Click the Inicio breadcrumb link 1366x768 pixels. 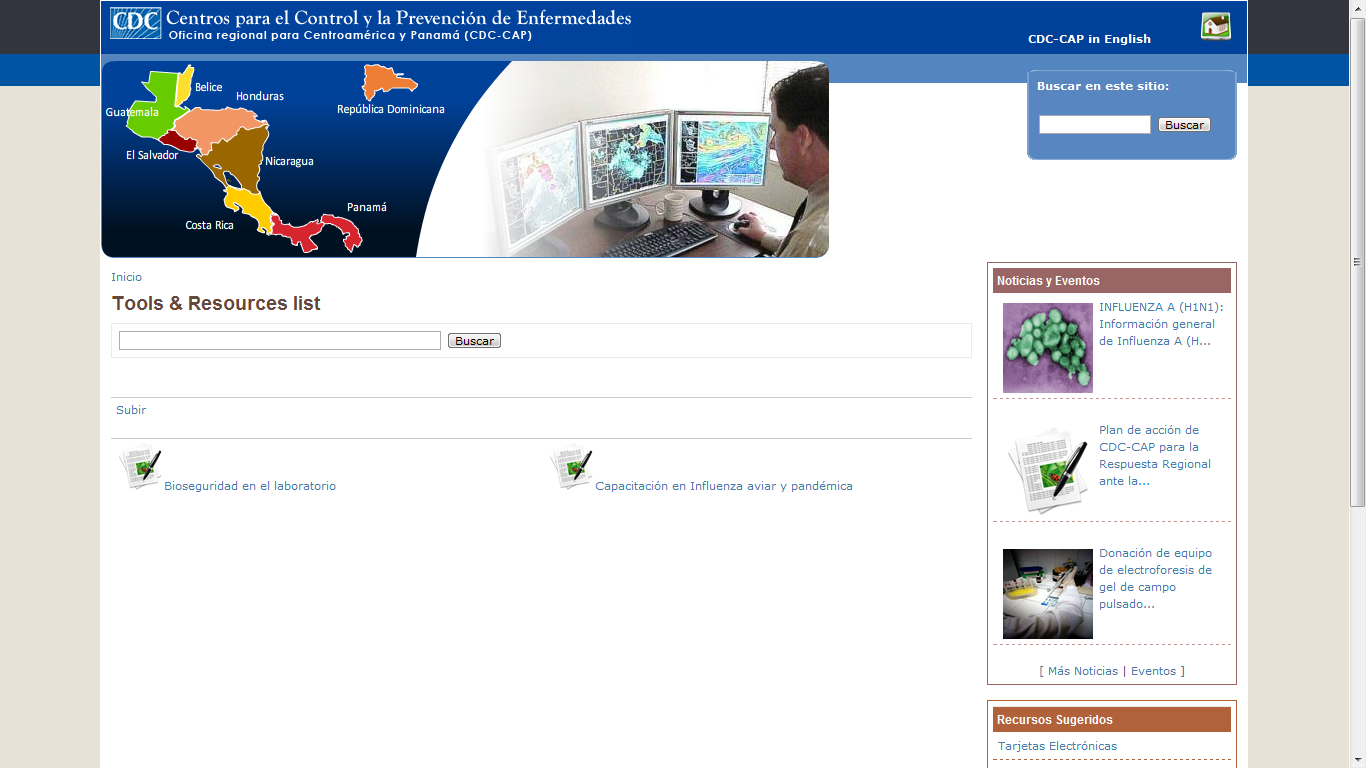click(127, 277)
